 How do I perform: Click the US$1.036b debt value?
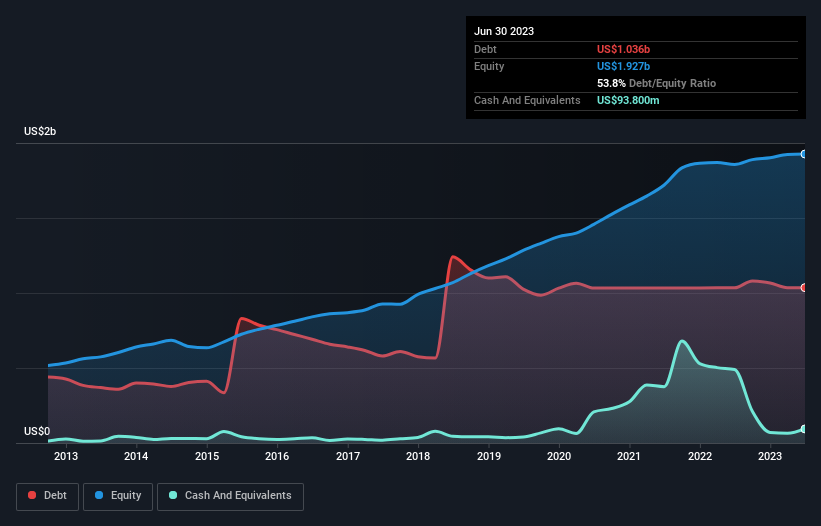[x=623, y=49]
